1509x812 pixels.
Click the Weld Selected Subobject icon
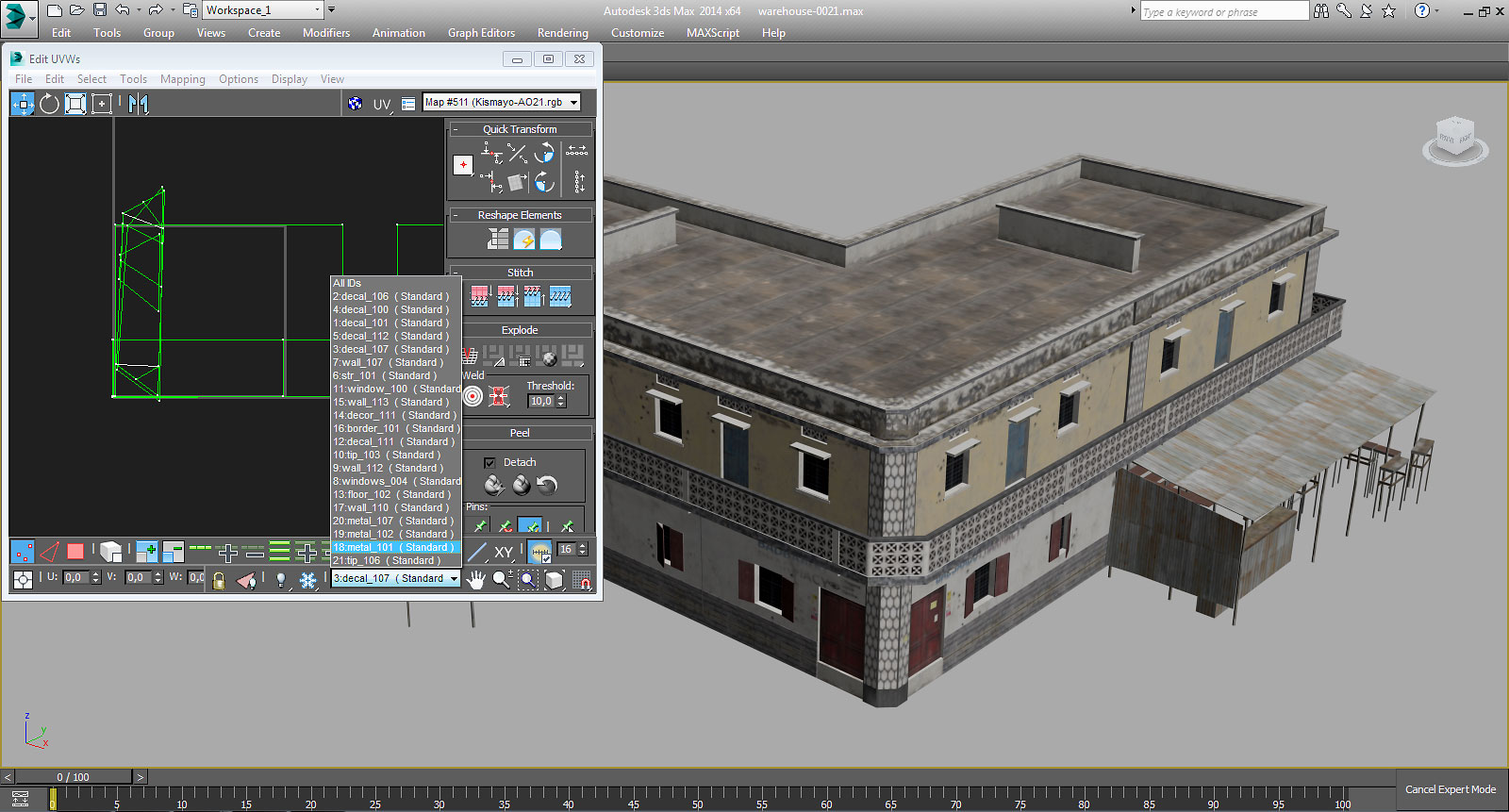click(500, 397)
